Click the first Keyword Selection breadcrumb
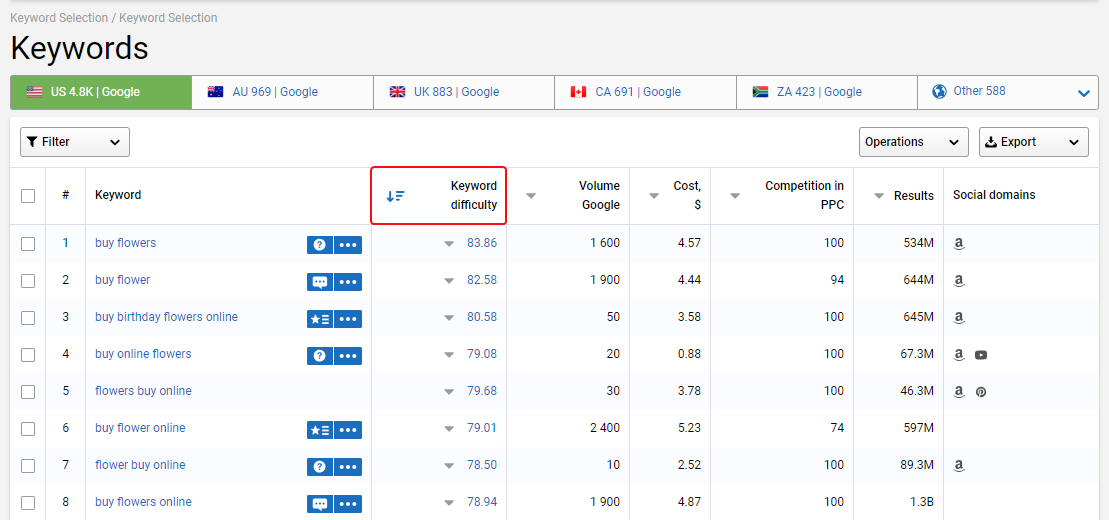Screen dimensions: 1109x520 pos(59,18)
